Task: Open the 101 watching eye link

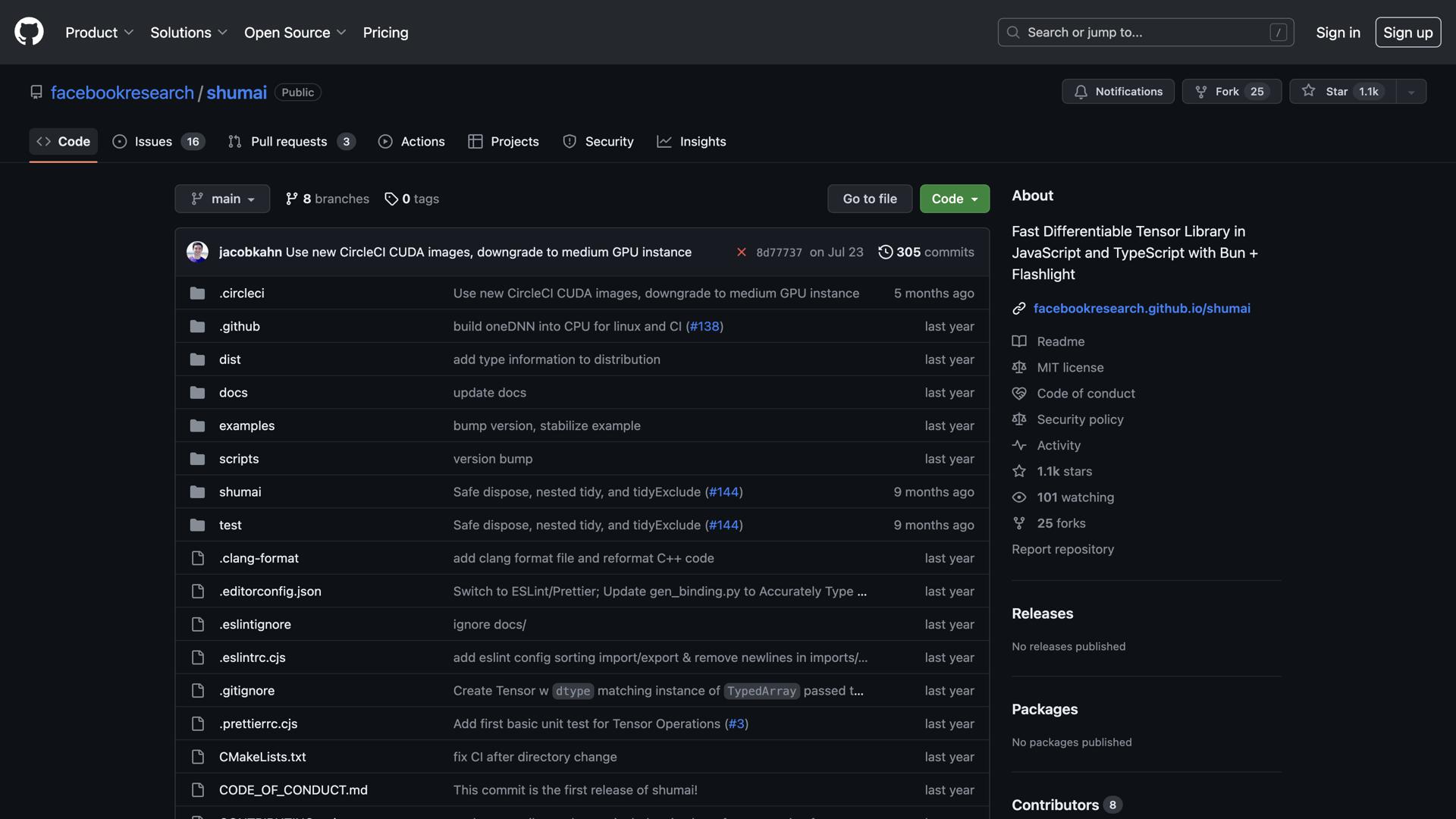Action: [1019, 497]
